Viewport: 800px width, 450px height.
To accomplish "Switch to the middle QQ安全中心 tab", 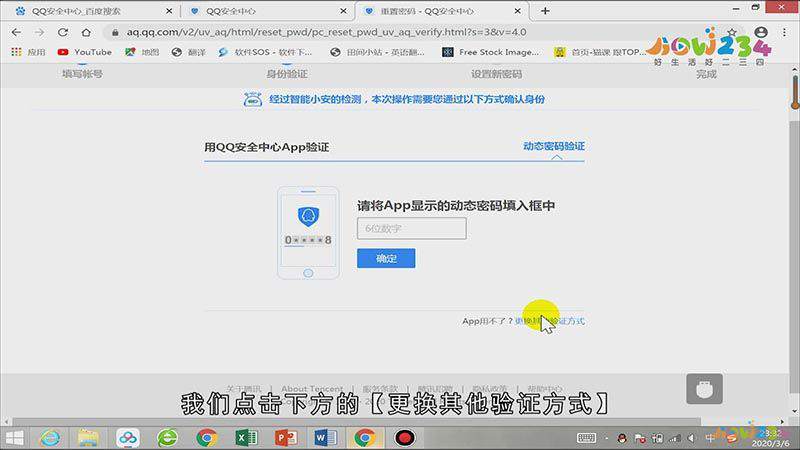I will (231, 11).
